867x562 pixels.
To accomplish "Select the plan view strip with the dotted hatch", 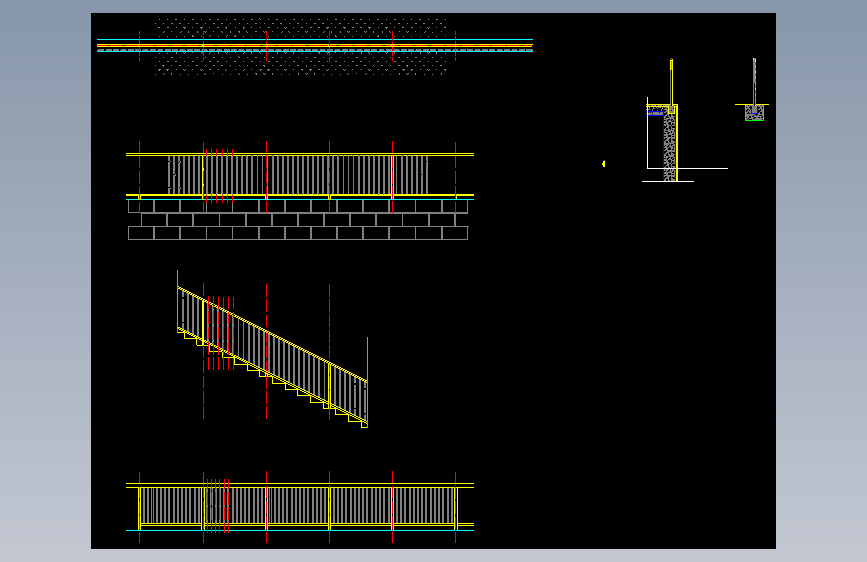I will click(315, 46).
